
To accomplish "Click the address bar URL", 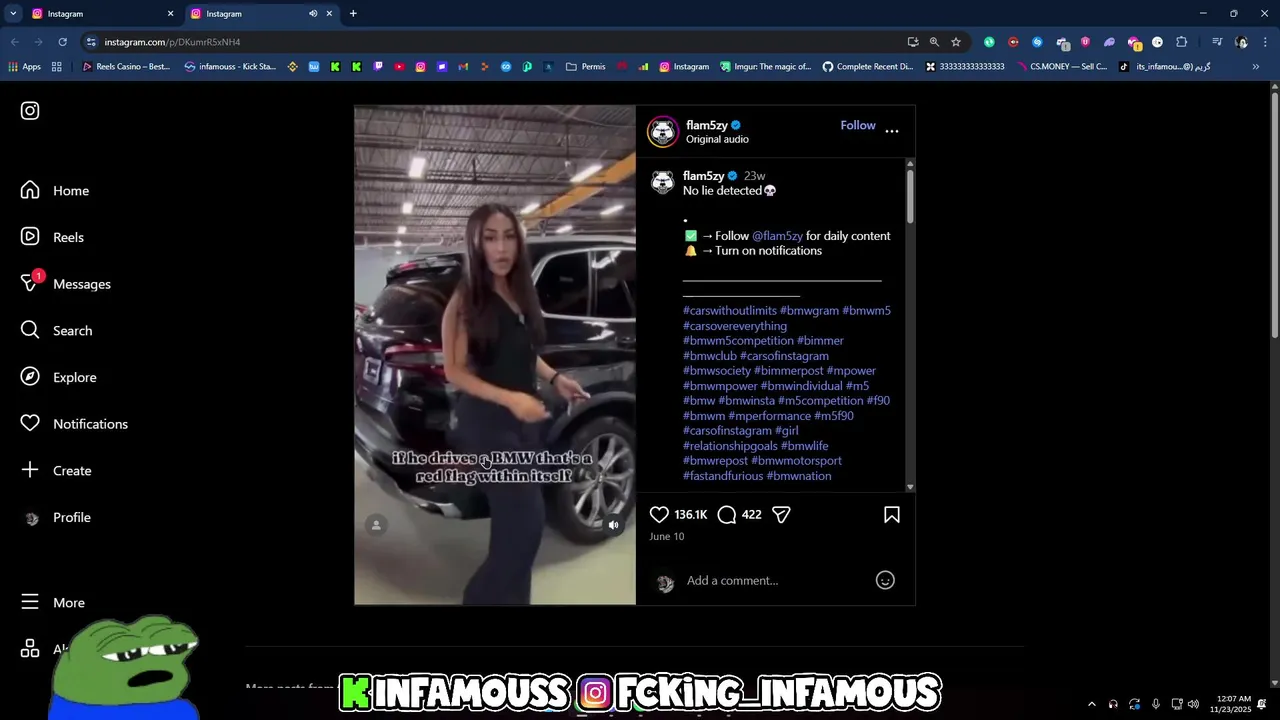I will [172, 42].
